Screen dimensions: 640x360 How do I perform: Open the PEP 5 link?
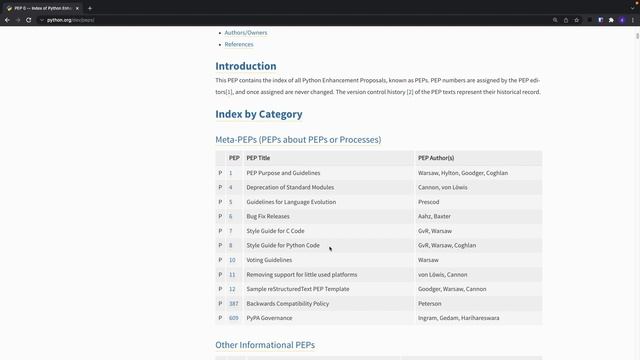point(231,202)
